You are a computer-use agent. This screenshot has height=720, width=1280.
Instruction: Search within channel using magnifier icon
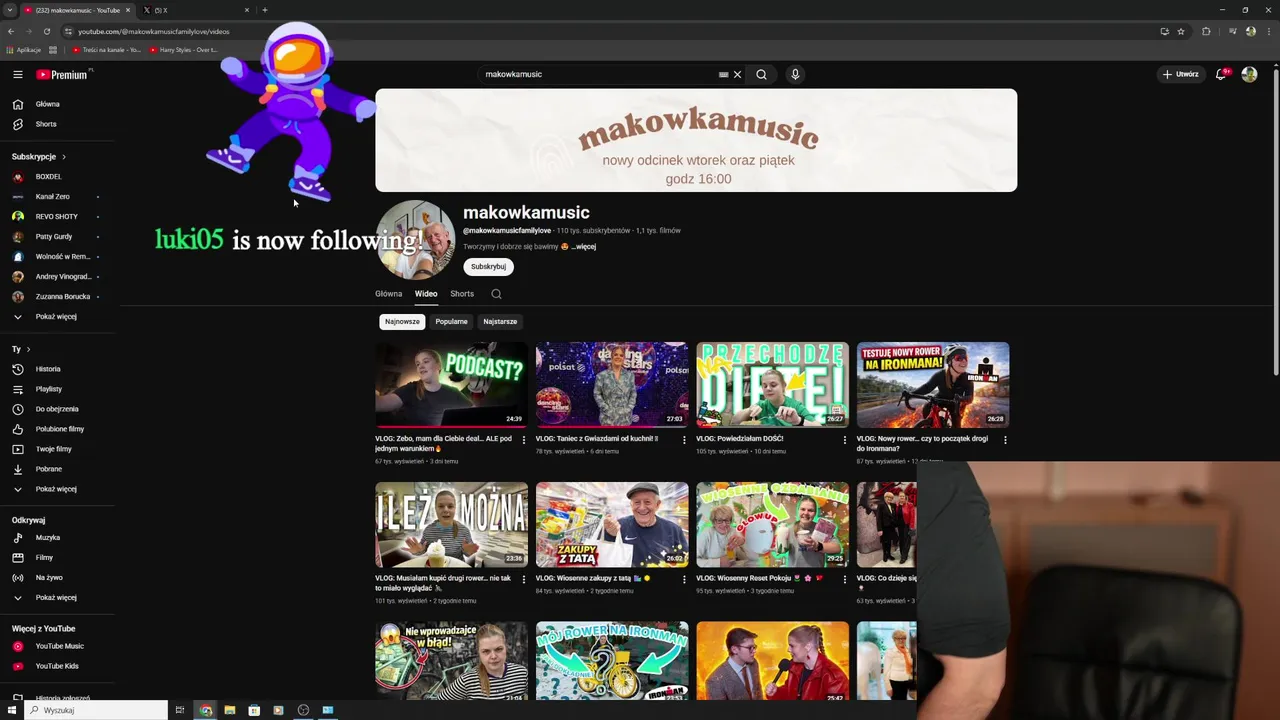pos(496,294)
